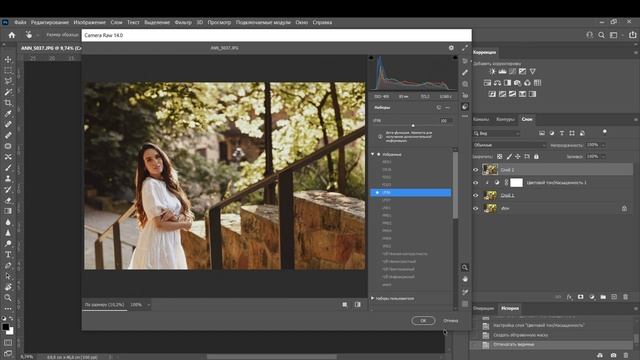Select the Type tool (T) in the left toolbar

coord(8,254)
